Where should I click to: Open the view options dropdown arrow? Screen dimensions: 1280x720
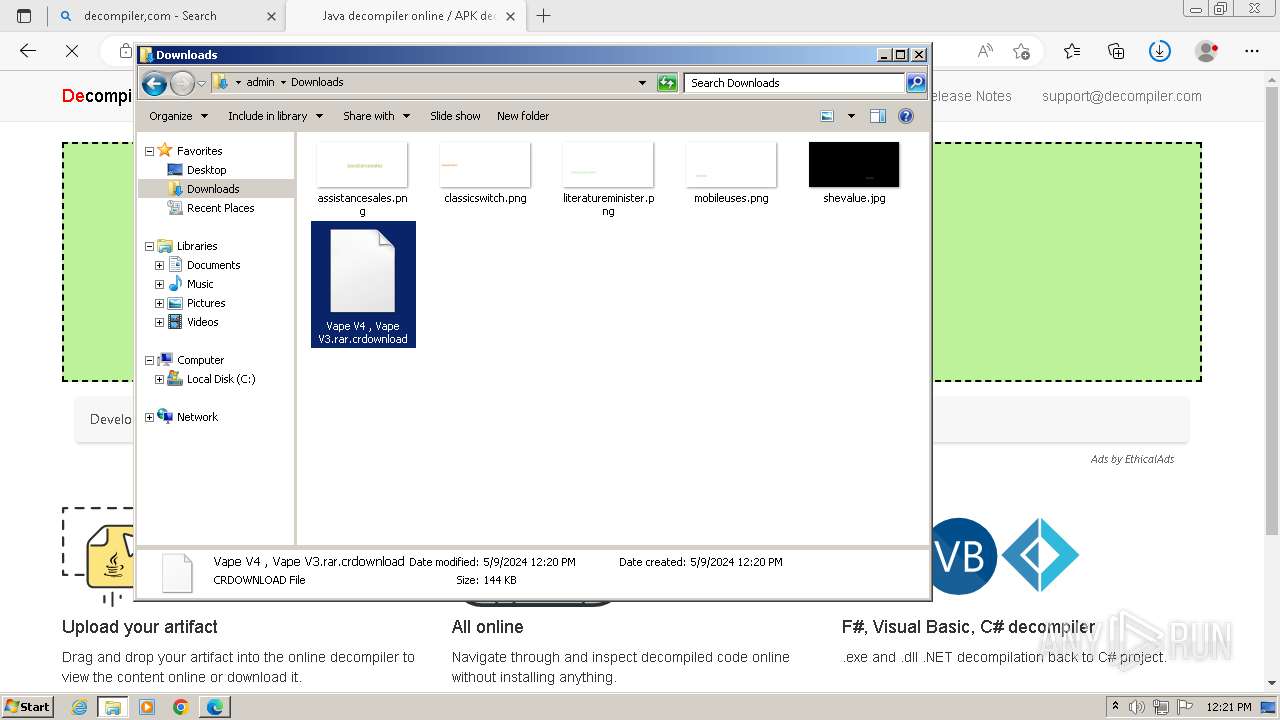click(x=851, y=116)
